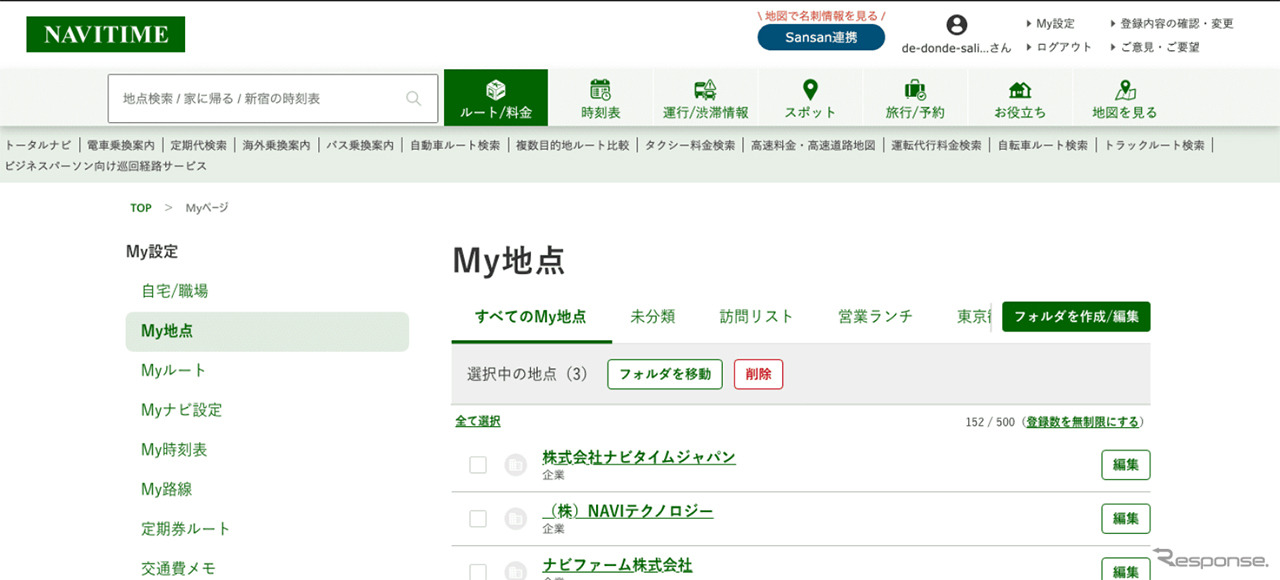Viewport: 1280px width, 580px height.
Task: Select the checkbox beside ナビファーム株式会社
Action: [477, 568]
